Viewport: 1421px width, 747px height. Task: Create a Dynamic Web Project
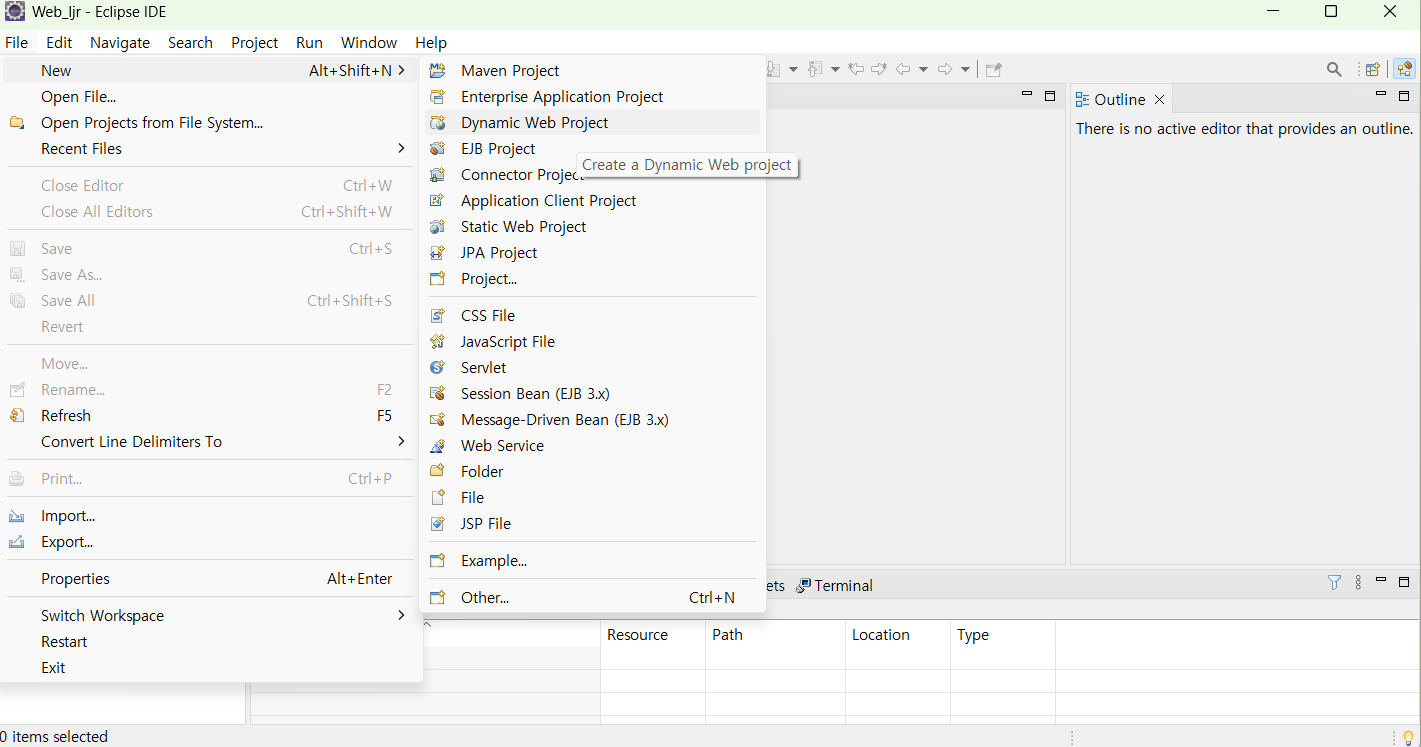592,122
